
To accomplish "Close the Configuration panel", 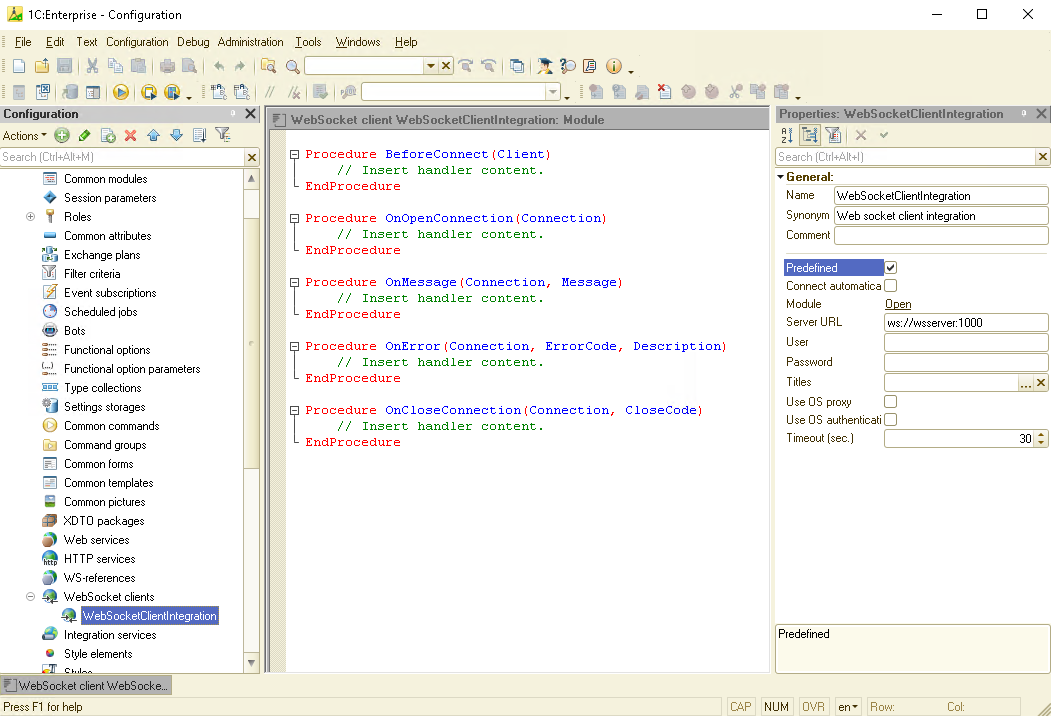I will click(251, 114).
